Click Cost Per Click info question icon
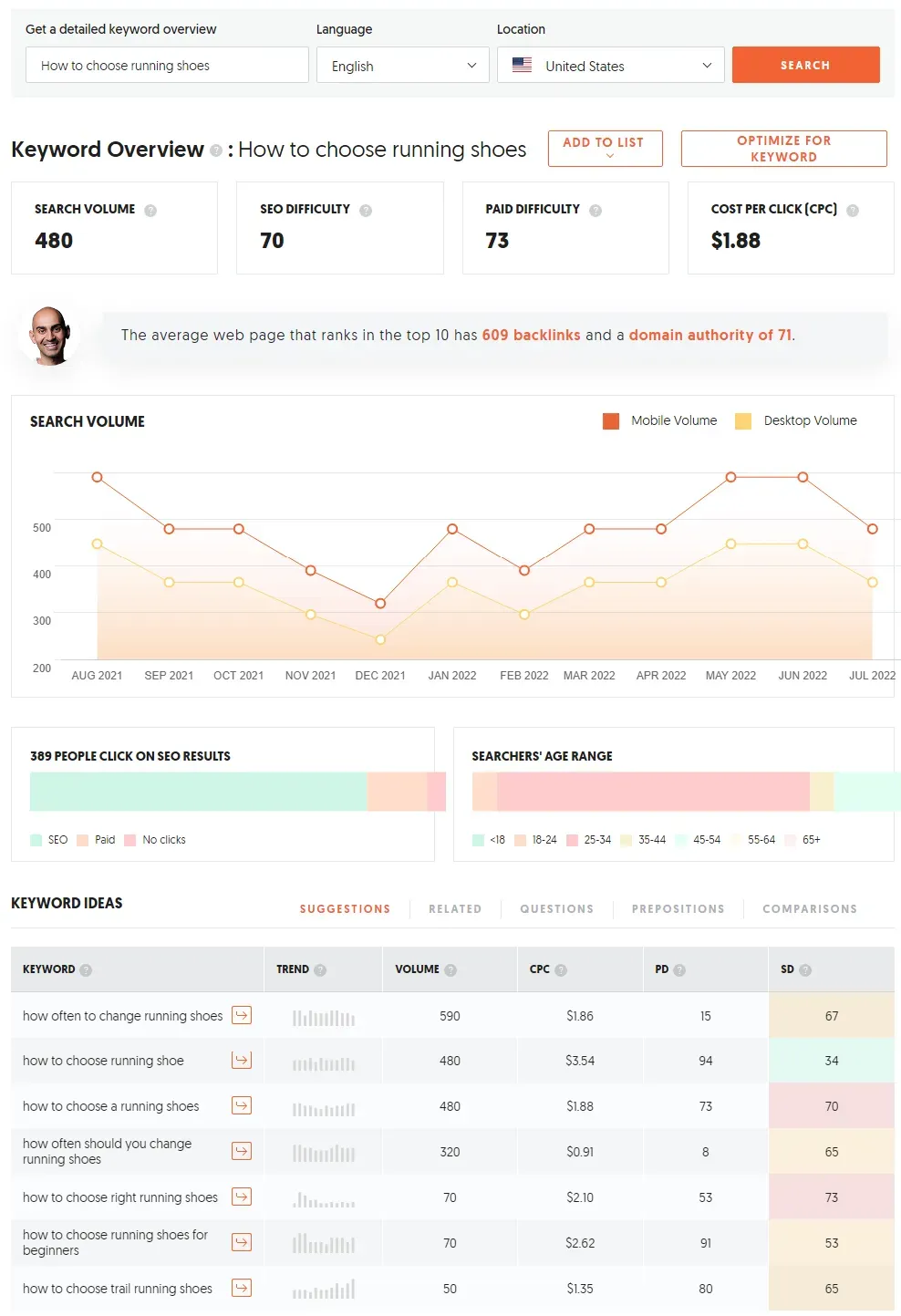 point(853,211)
